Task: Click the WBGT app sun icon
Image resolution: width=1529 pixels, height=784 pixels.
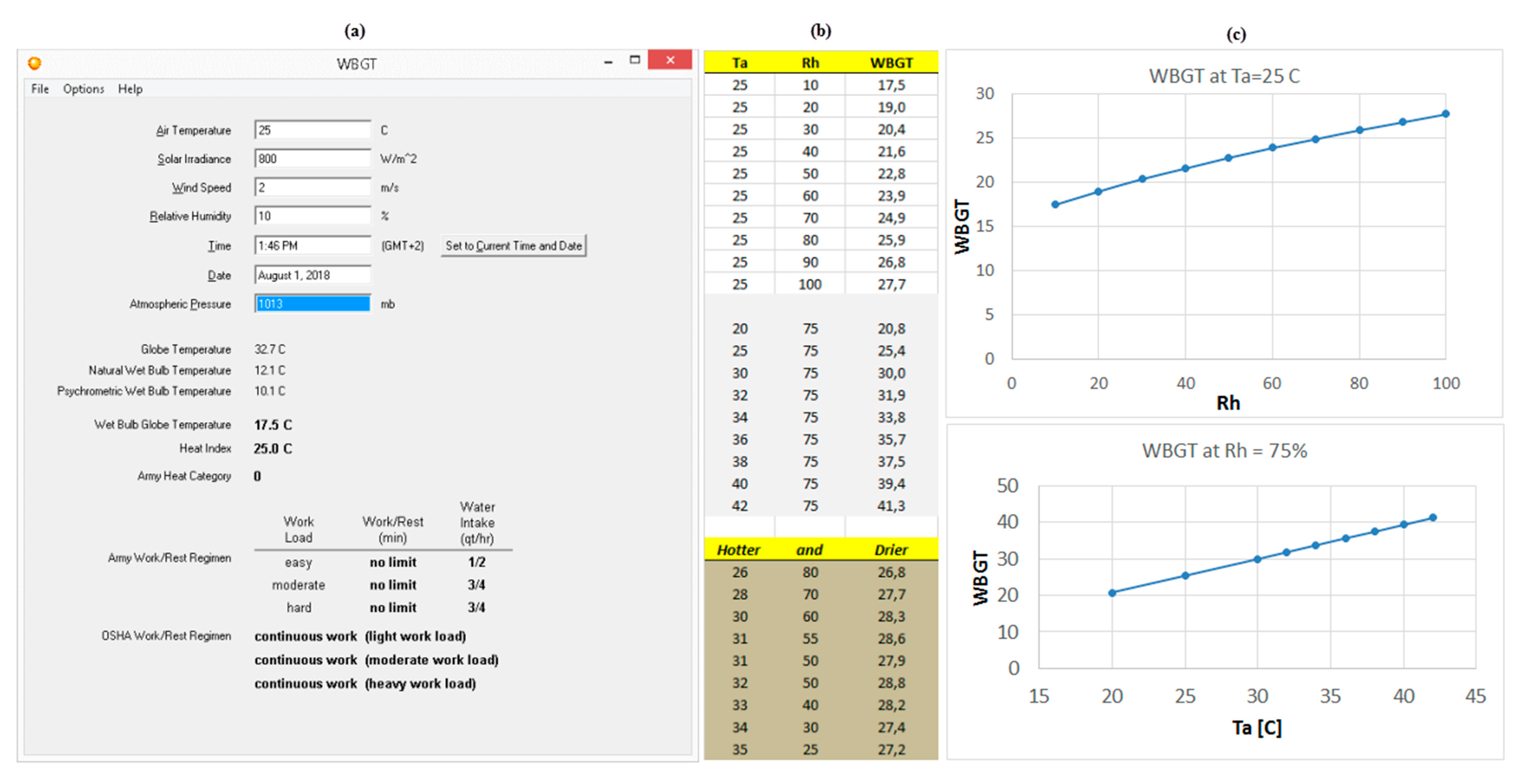Action: point(34,63)
